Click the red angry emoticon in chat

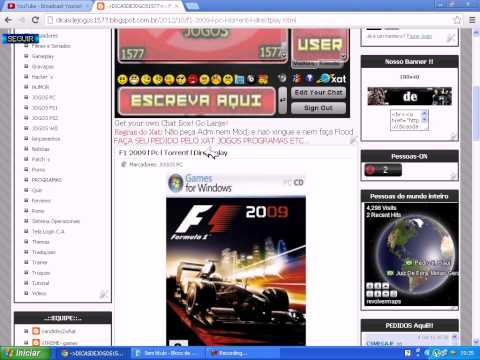point(193,79)
